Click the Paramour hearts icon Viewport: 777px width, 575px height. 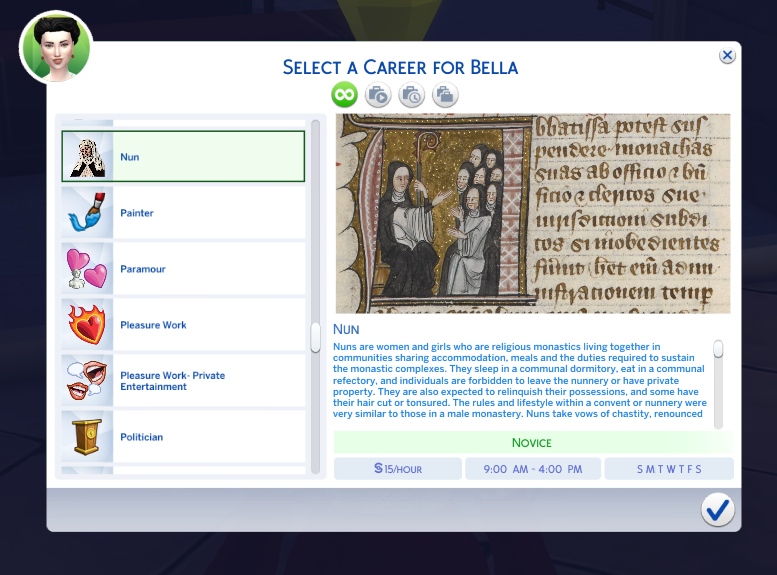pos(87,269)
